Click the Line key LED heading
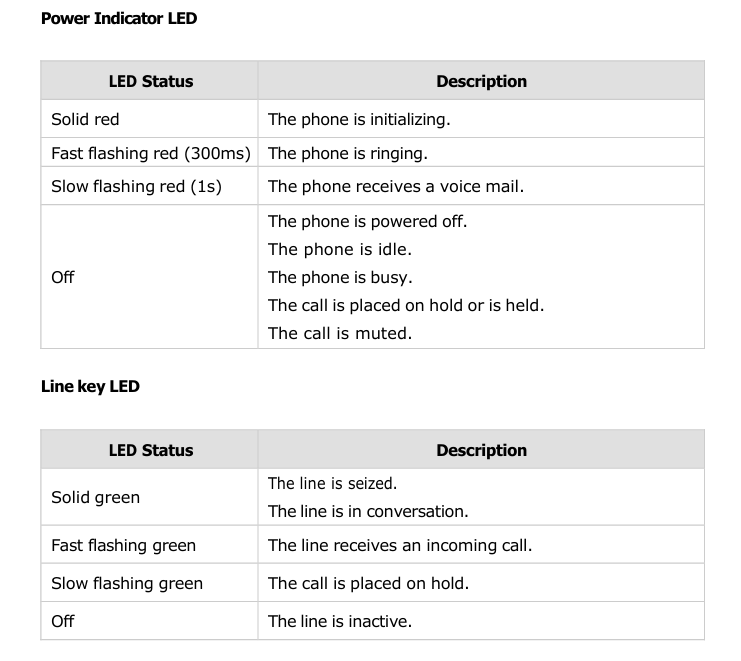This screenshot has width=741, height=661. [90, 386]
